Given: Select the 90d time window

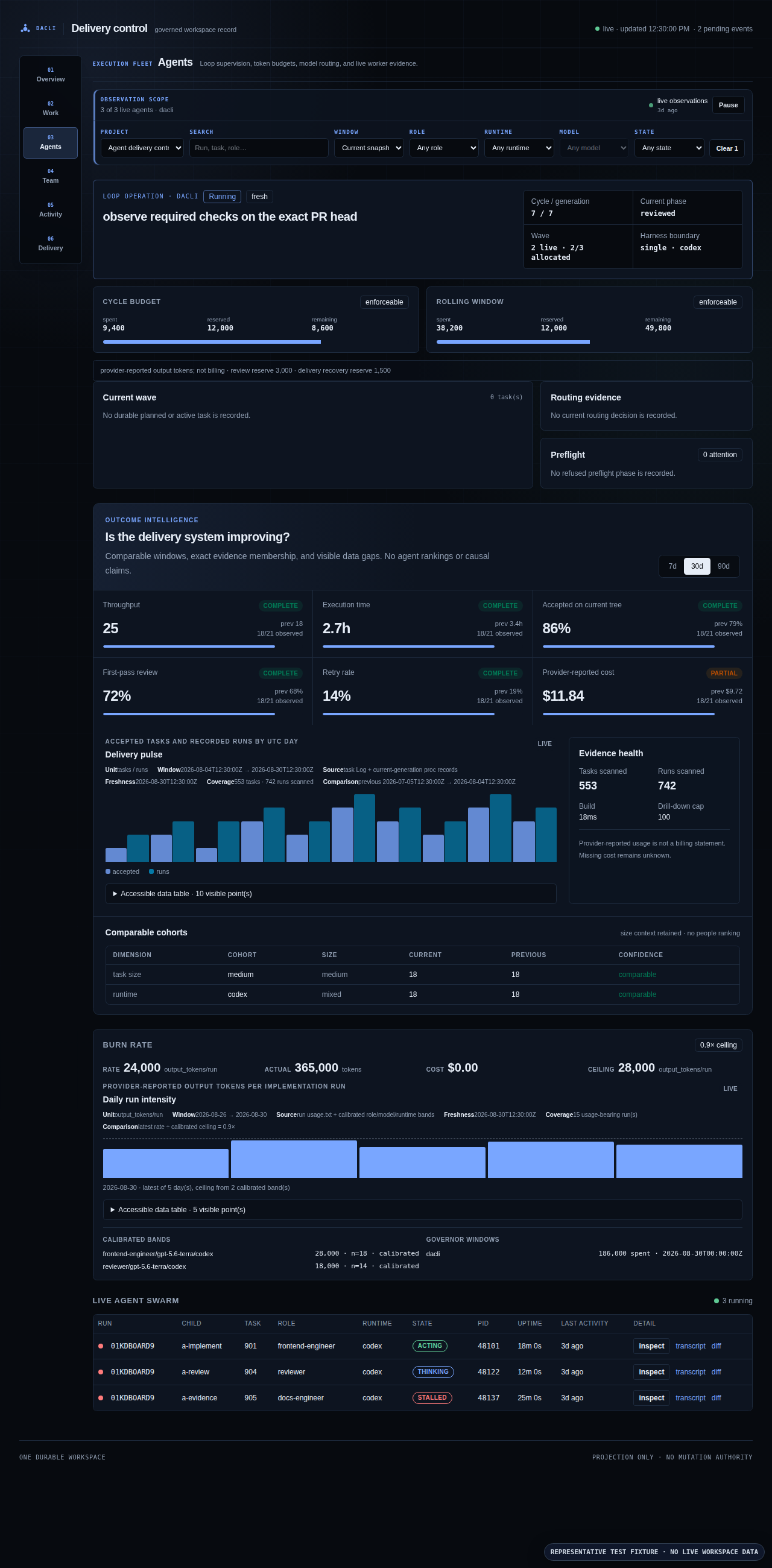Looking at the screenshot, I should [x=723, y=566].
